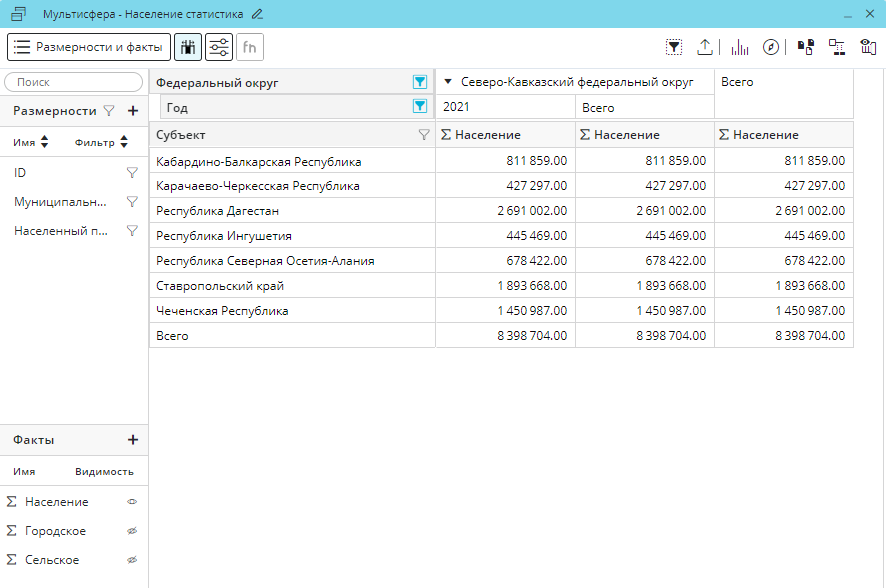This screenshot has width=886, height=588.
Task: Click the filter icon in the top toolbar
Action: pos(675,47)
